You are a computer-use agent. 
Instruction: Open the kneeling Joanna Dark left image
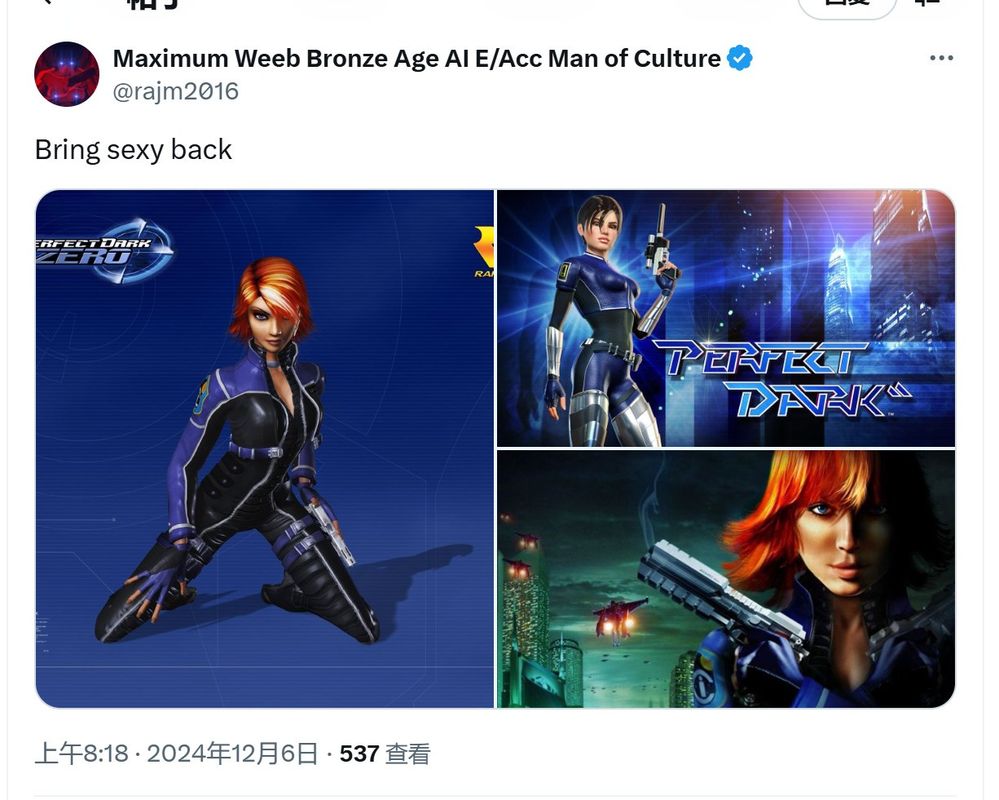coord(264,448)
